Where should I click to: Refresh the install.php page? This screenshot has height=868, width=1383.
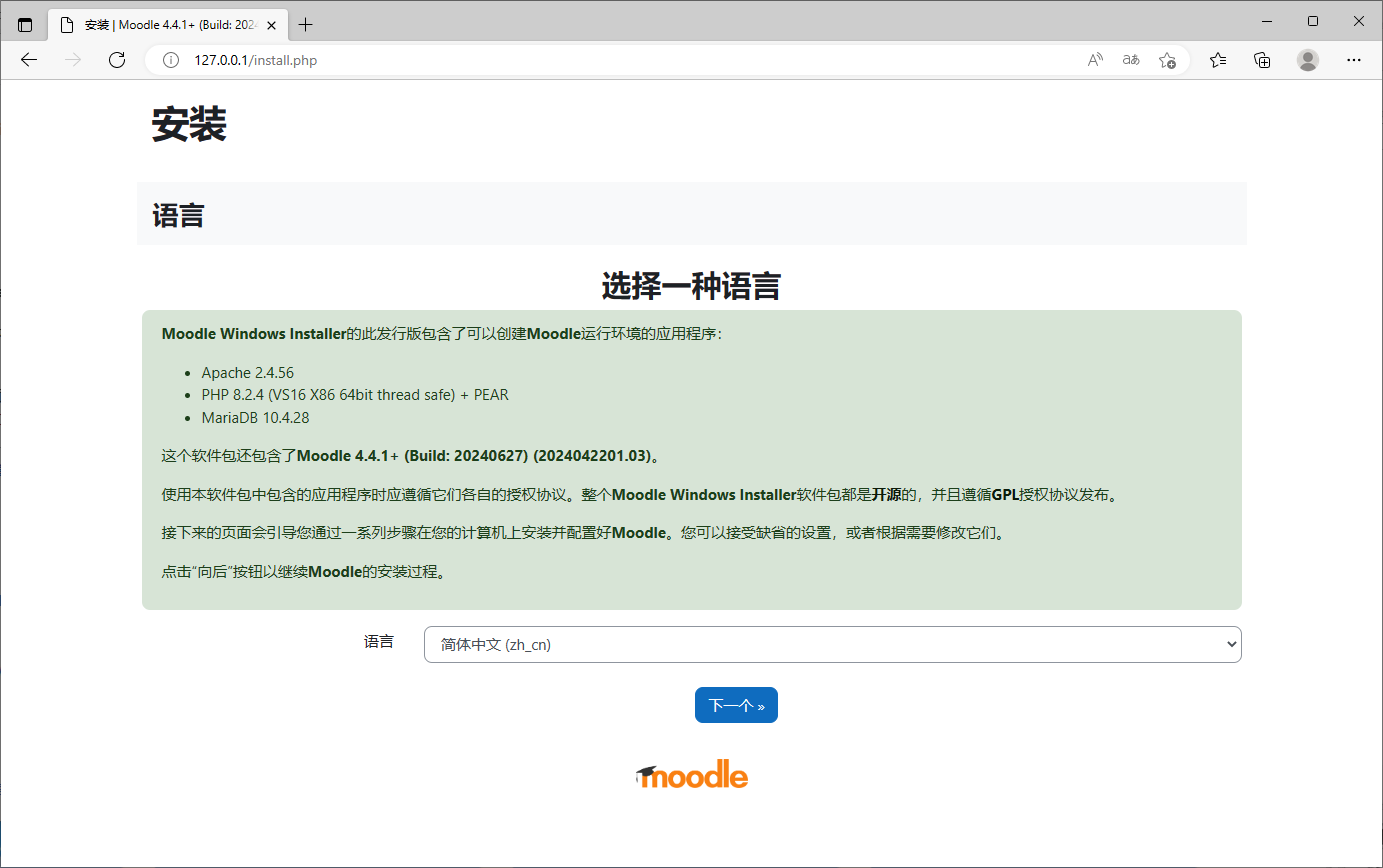(x=117, y=60)
